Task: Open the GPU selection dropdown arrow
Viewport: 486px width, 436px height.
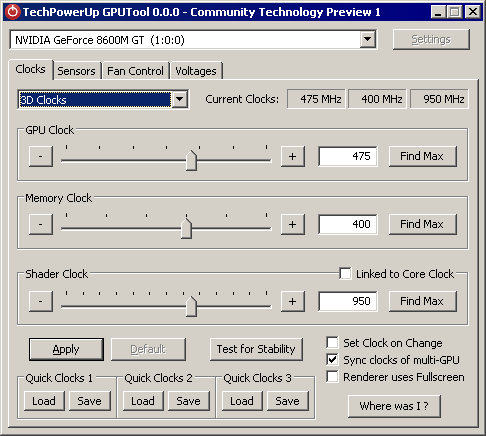Action: [367, 40]
